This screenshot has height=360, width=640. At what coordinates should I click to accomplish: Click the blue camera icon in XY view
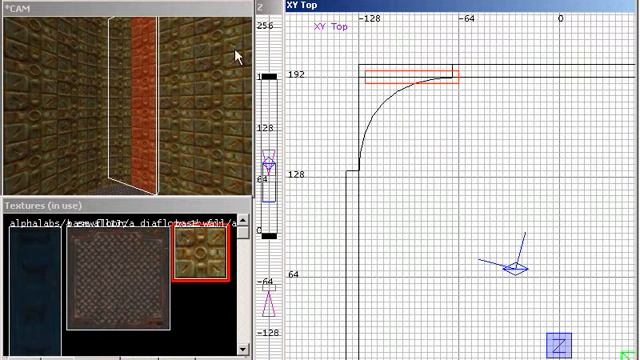[x=516, y=269]
